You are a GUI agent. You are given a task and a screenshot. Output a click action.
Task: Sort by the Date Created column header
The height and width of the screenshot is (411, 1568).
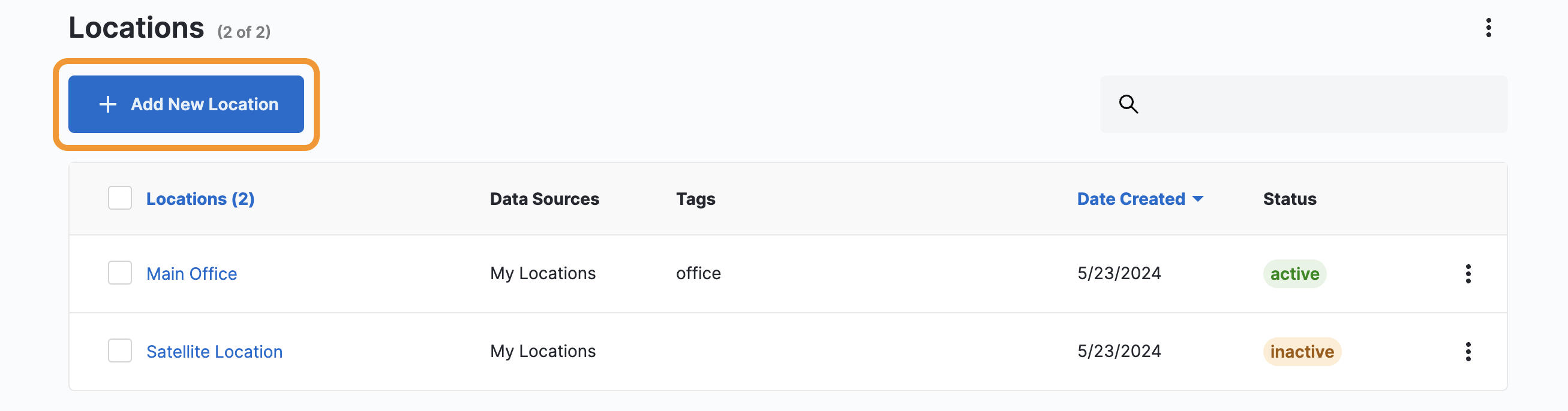pos(1131,200)
